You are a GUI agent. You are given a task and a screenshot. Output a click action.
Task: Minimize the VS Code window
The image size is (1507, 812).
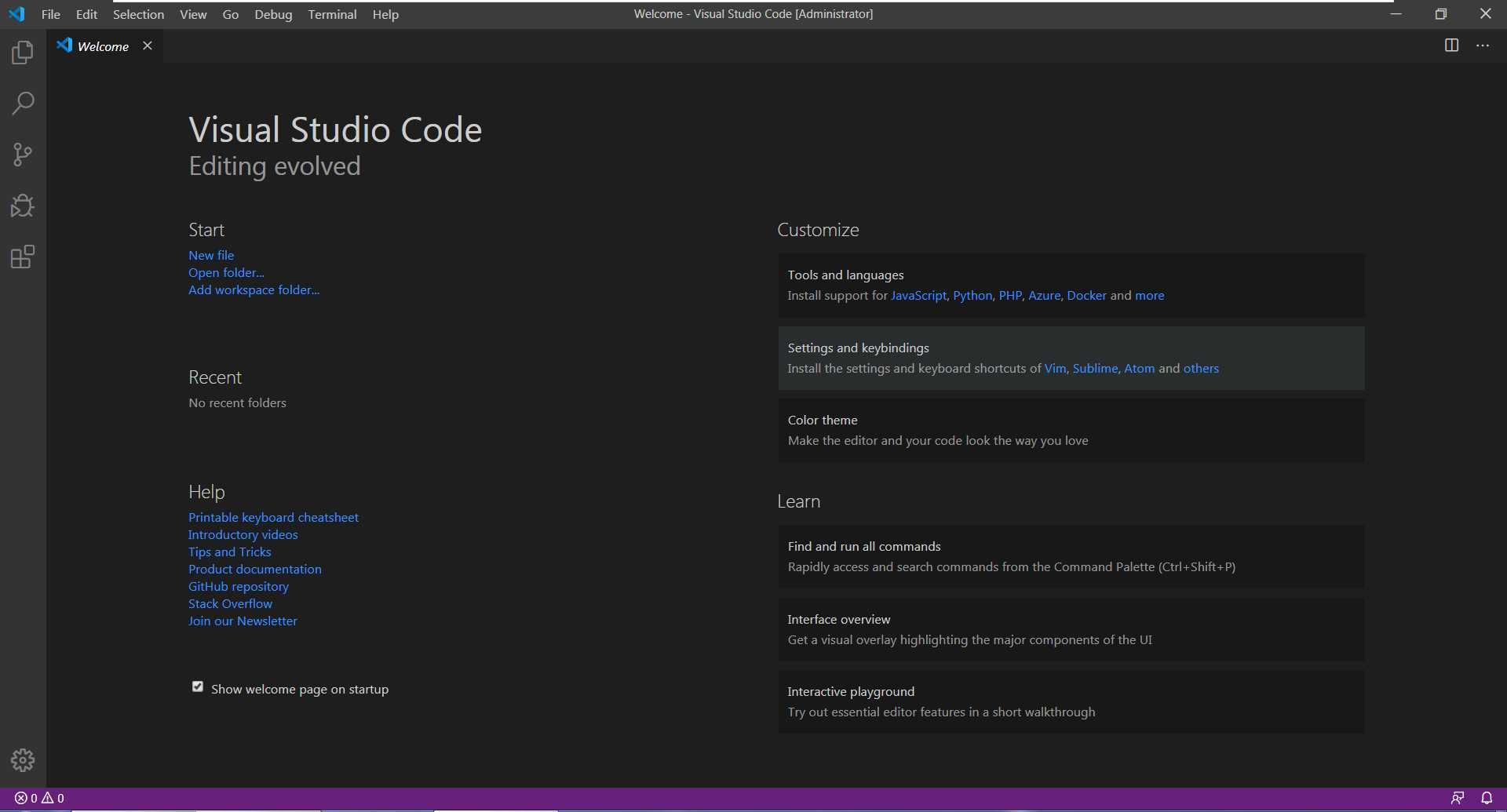1396,13
